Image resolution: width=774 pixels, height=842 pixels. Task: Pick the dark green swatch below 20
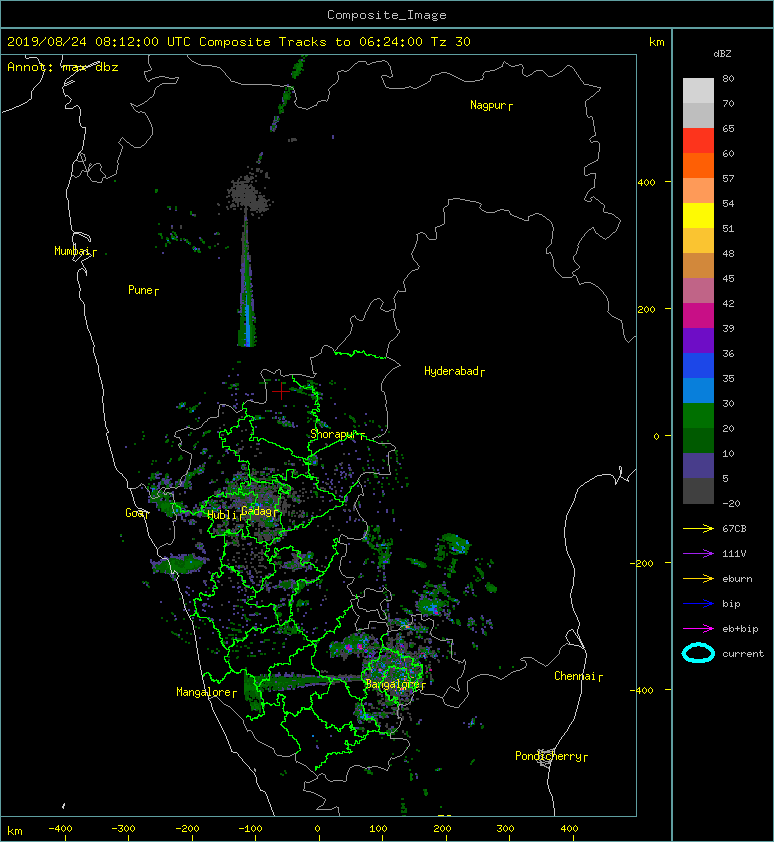698,440
